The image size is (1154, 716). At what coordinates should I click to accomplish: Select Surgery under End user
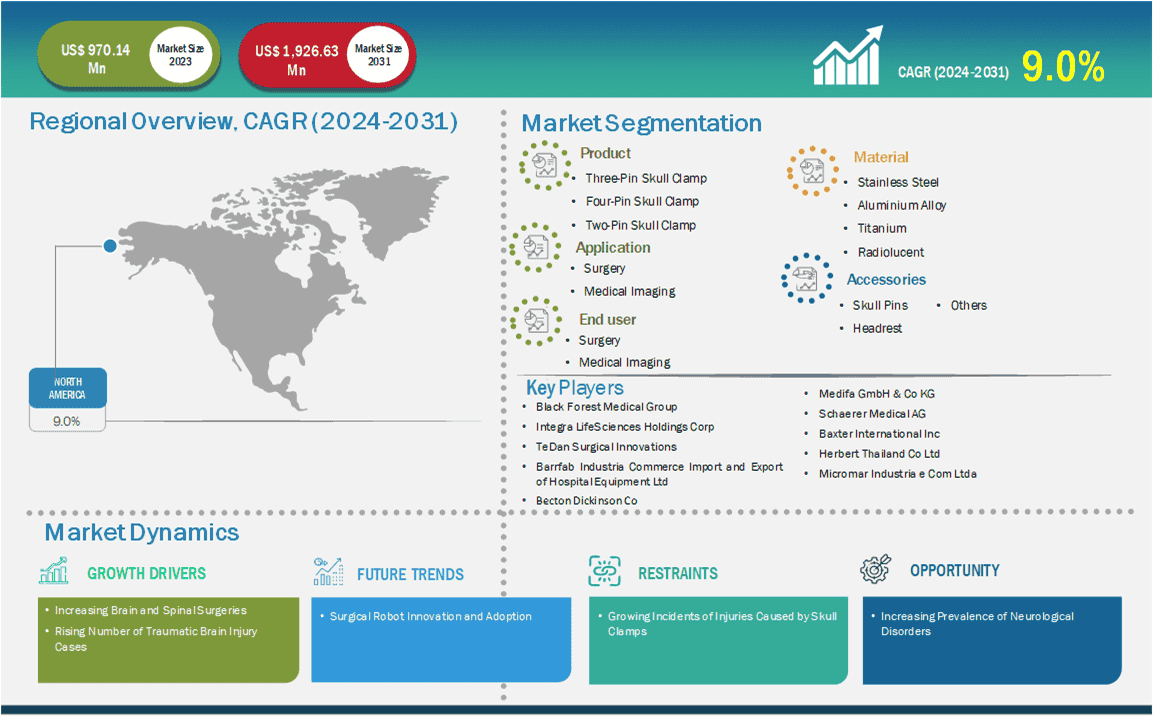[x=599, y=340]
